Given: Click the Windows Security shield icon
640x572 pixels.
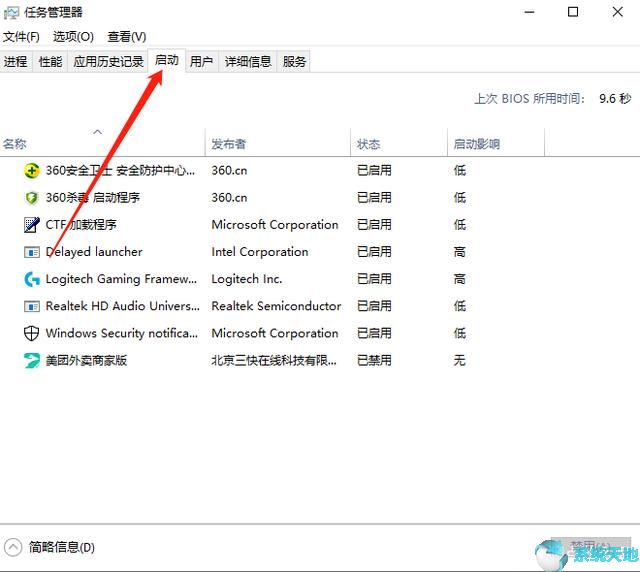Looking at the screenshot, I should point(32,334).
